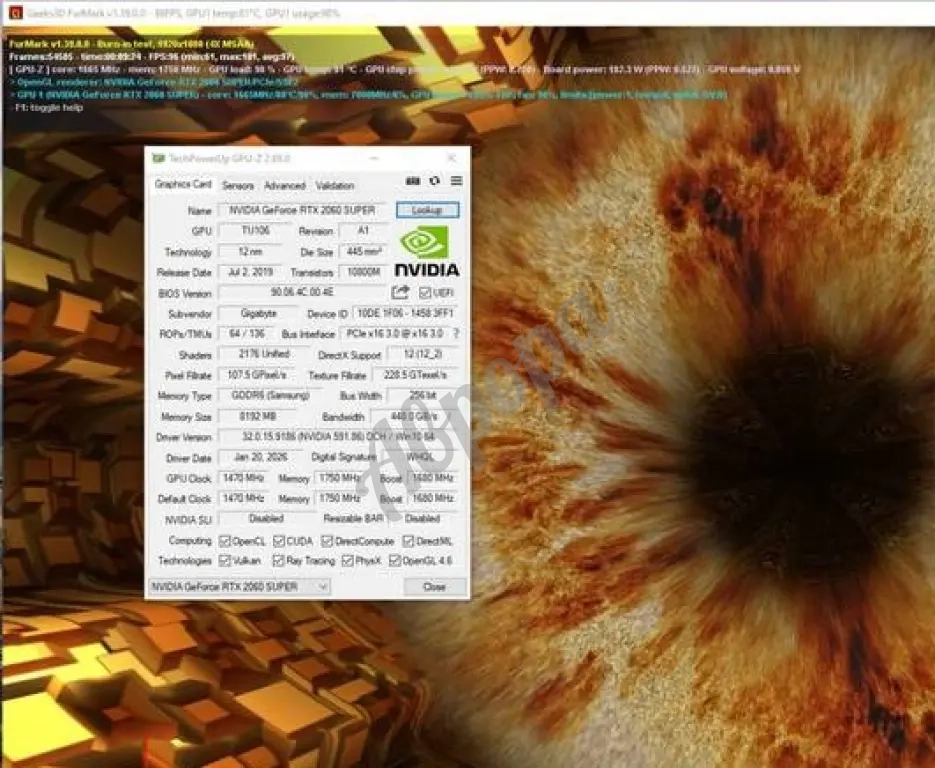
Task: Toggle the DirectCompute checkbox
Action: 327,541
